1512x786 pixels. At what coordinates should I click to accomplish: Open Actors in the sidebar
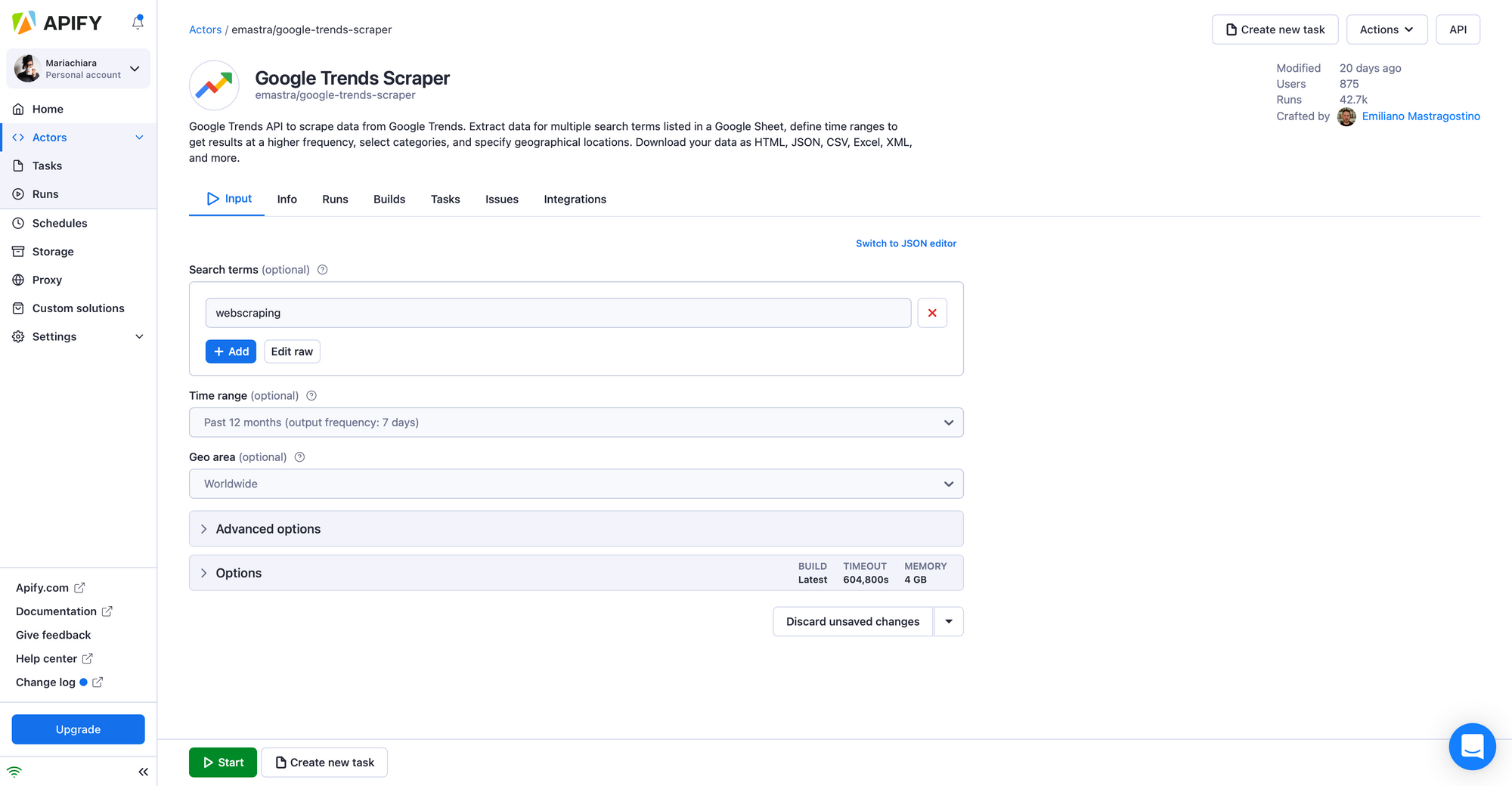point(50,138)
